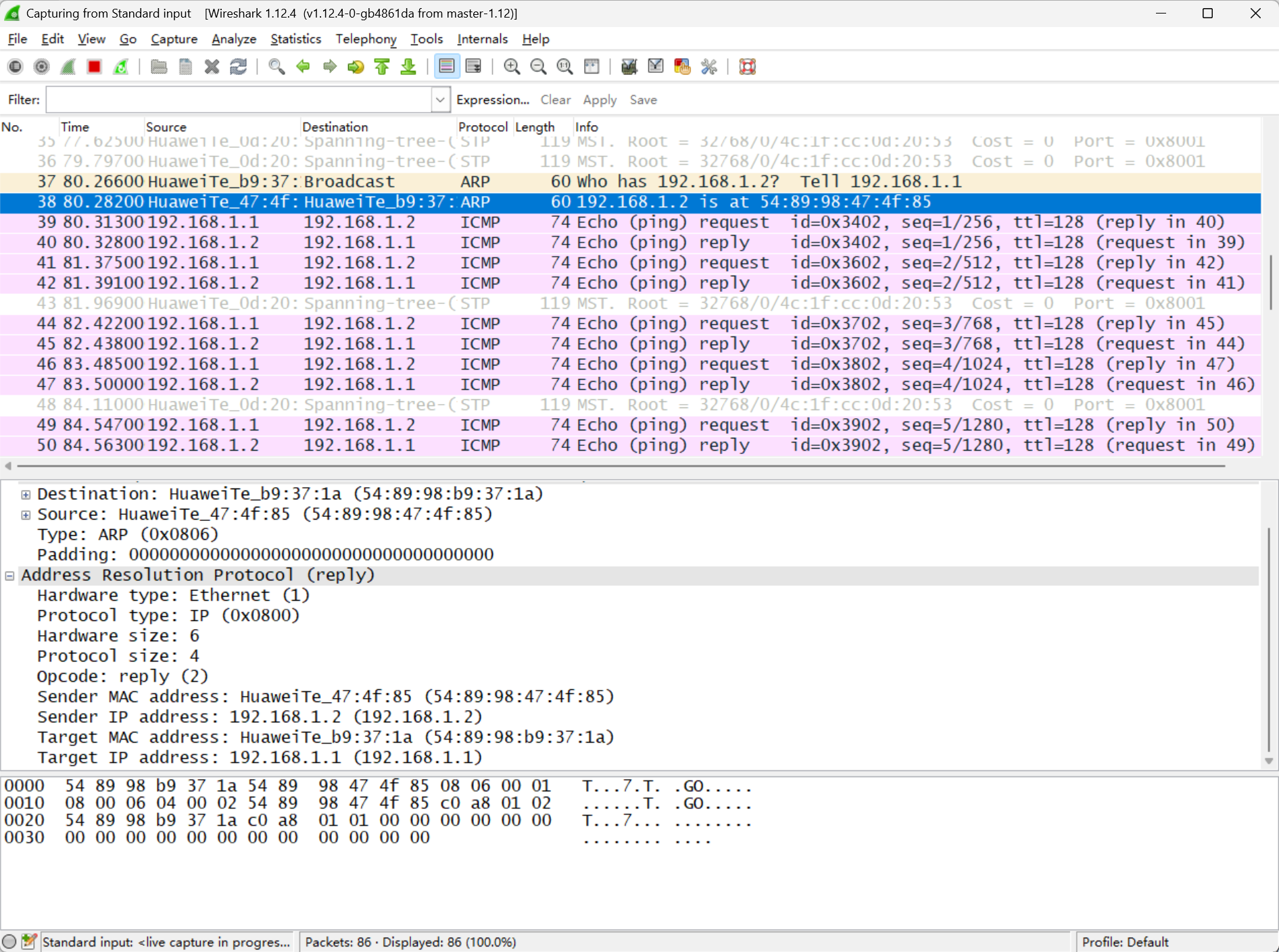Open the Capture menu
Screen dimensions: 1279x952
coord(174,39)
